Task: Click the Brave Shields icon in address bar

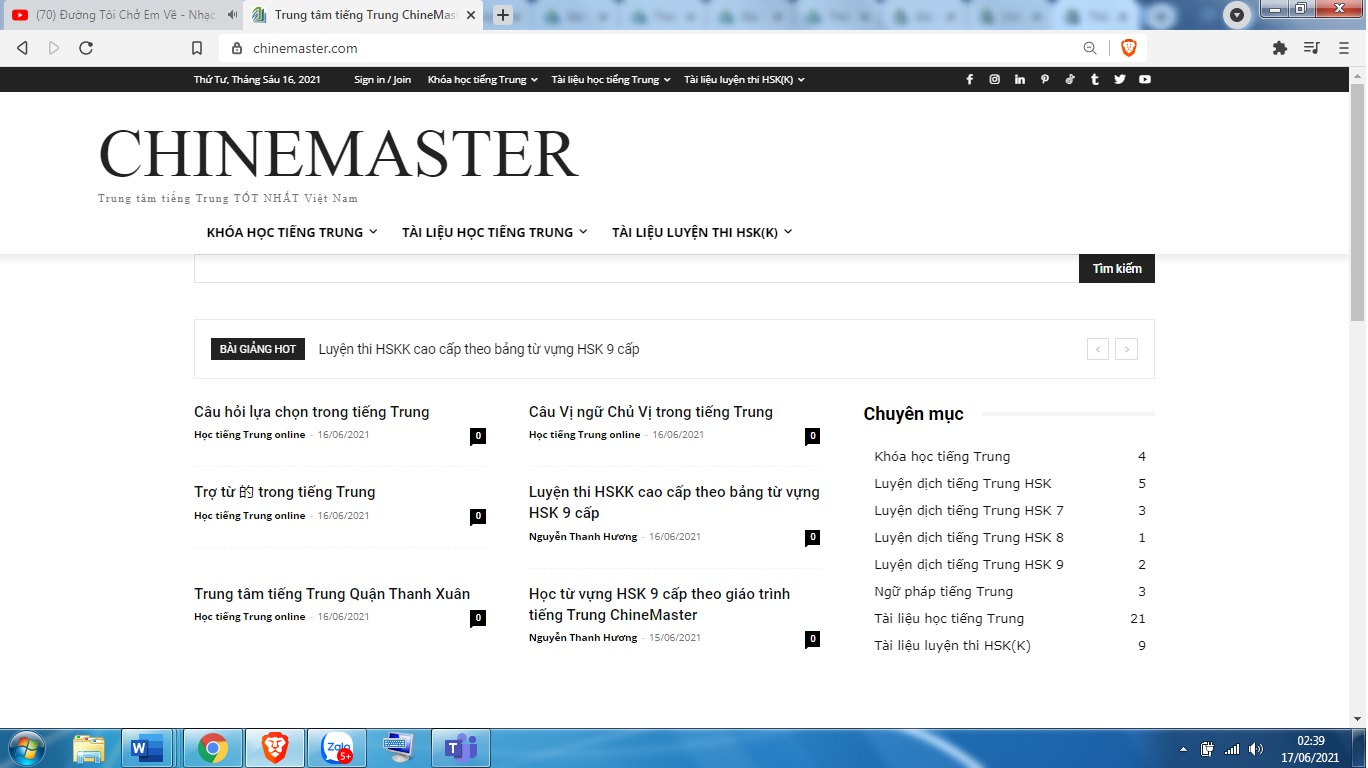Action: click(x=1128, y=48)
